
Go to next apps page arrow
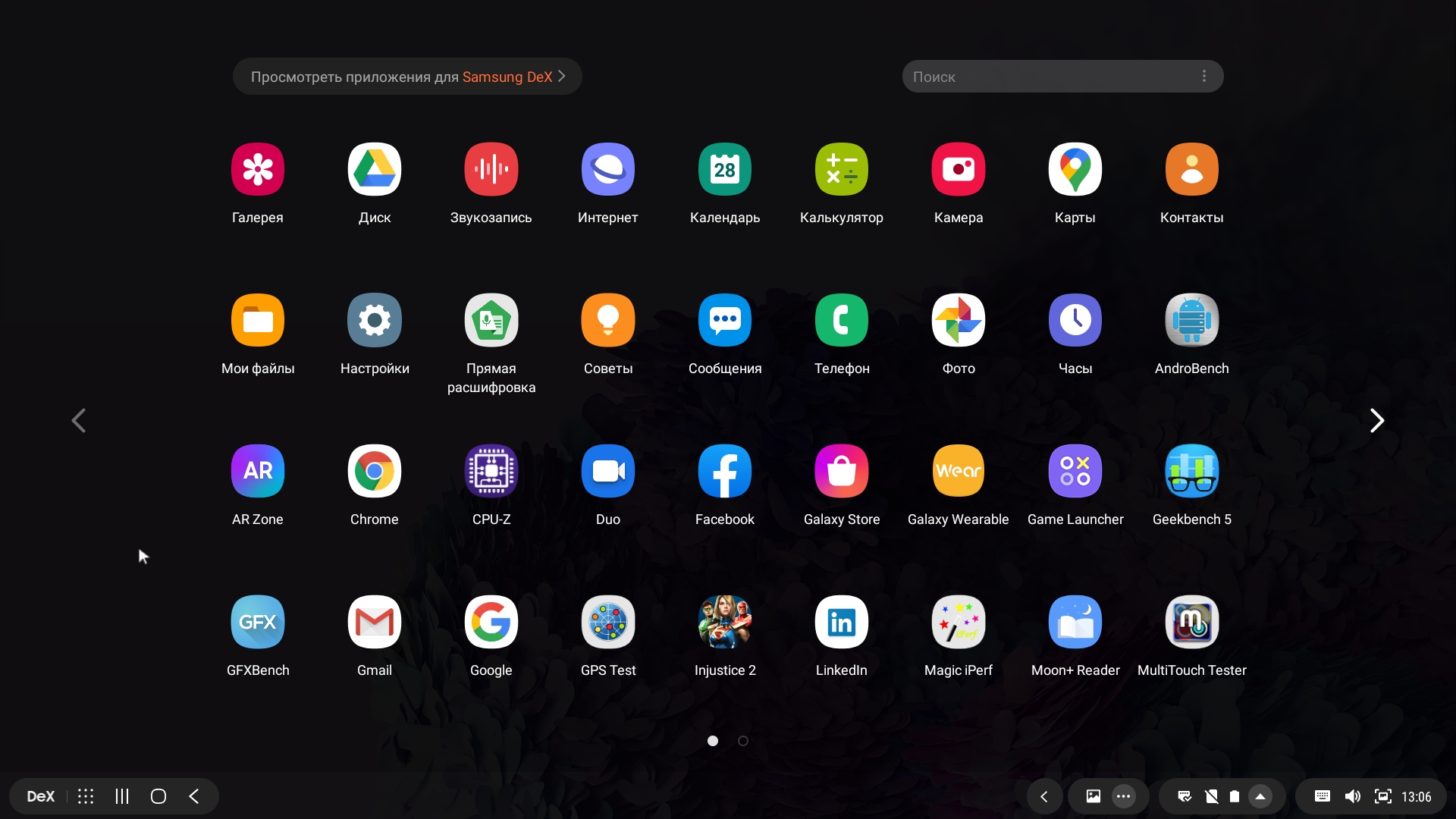1376,420
